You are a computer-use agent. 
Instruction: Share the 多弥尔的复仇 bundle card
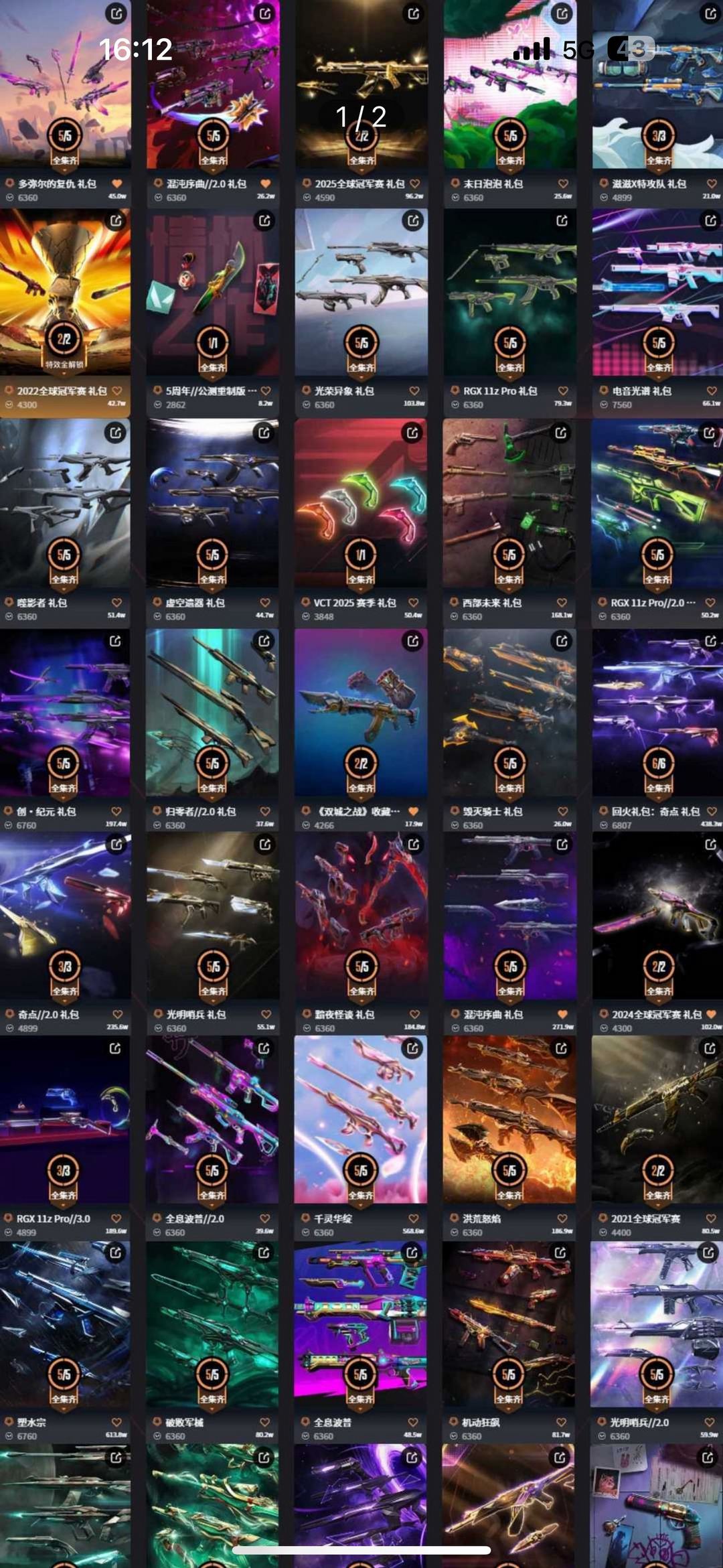coord(116,13)
